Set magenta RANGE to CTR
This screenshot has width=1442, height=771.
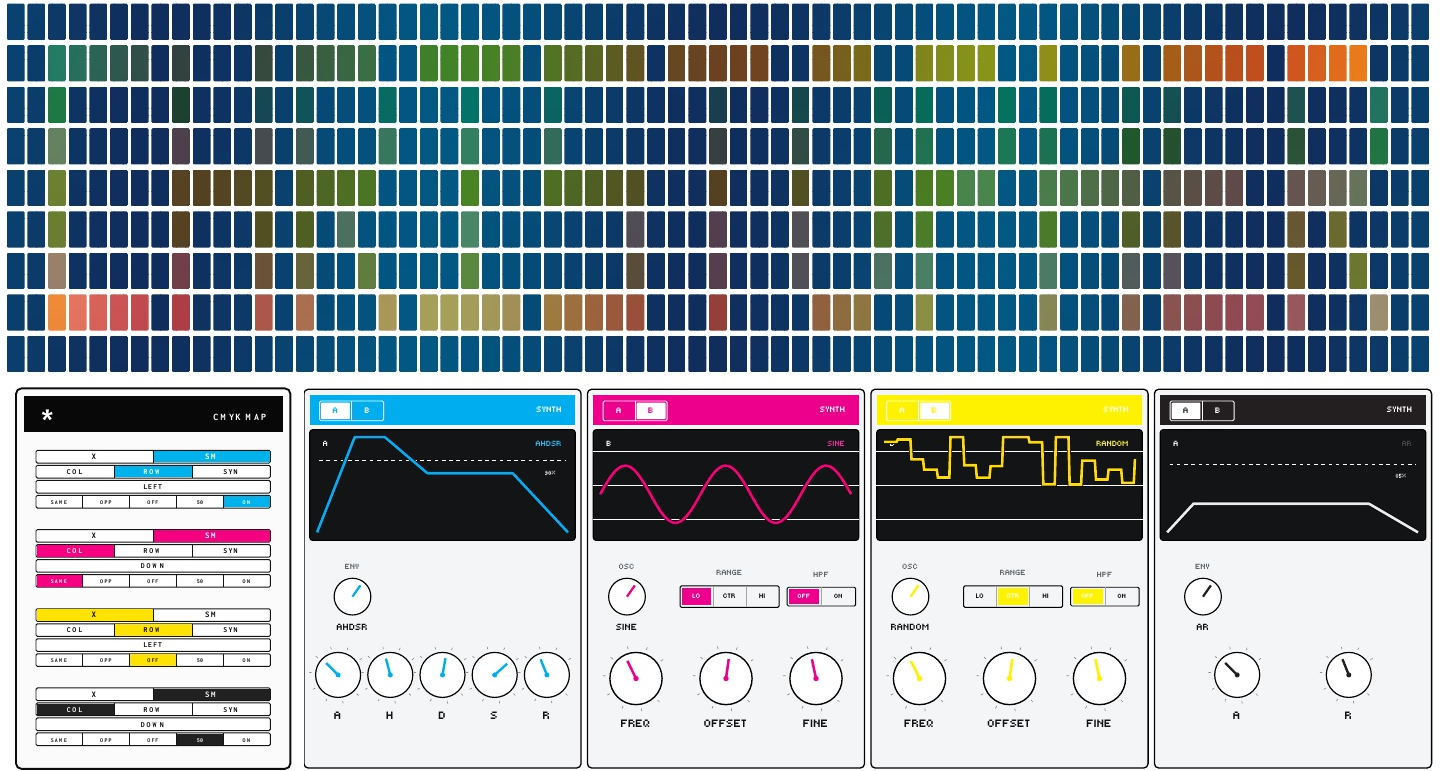[729, 596]
